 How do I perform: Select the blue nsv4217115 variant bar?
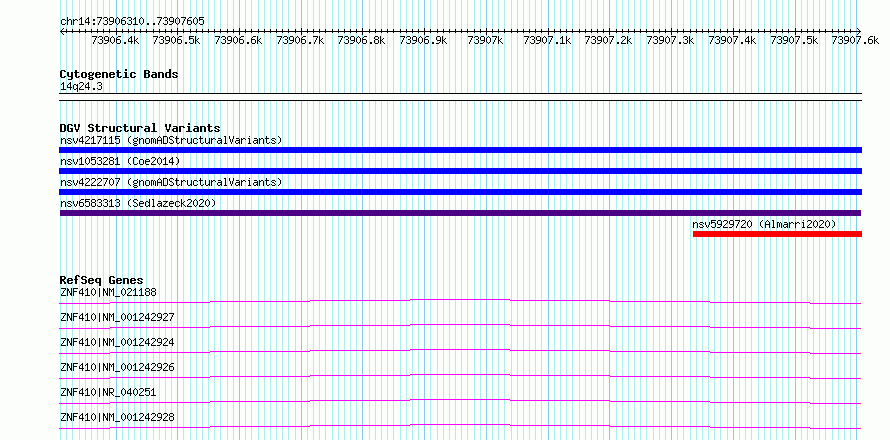coord(460,150)
